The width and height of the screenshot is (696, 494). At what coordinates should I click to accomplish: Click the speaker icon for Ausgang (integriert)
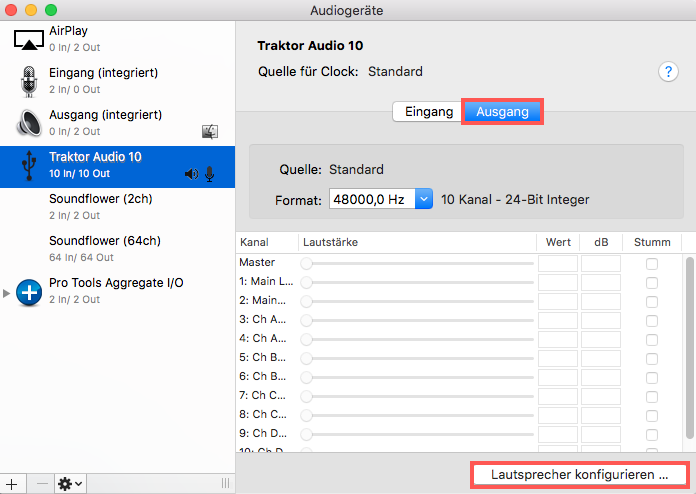[x=29, y=123]
